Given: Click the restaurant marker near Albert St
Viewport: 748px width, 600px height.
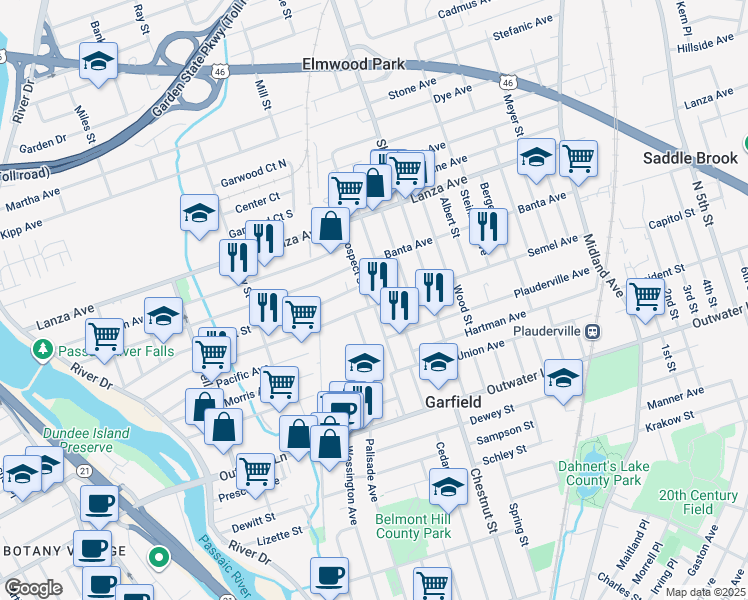Looking at the screenshot, I should click(488, 228).
